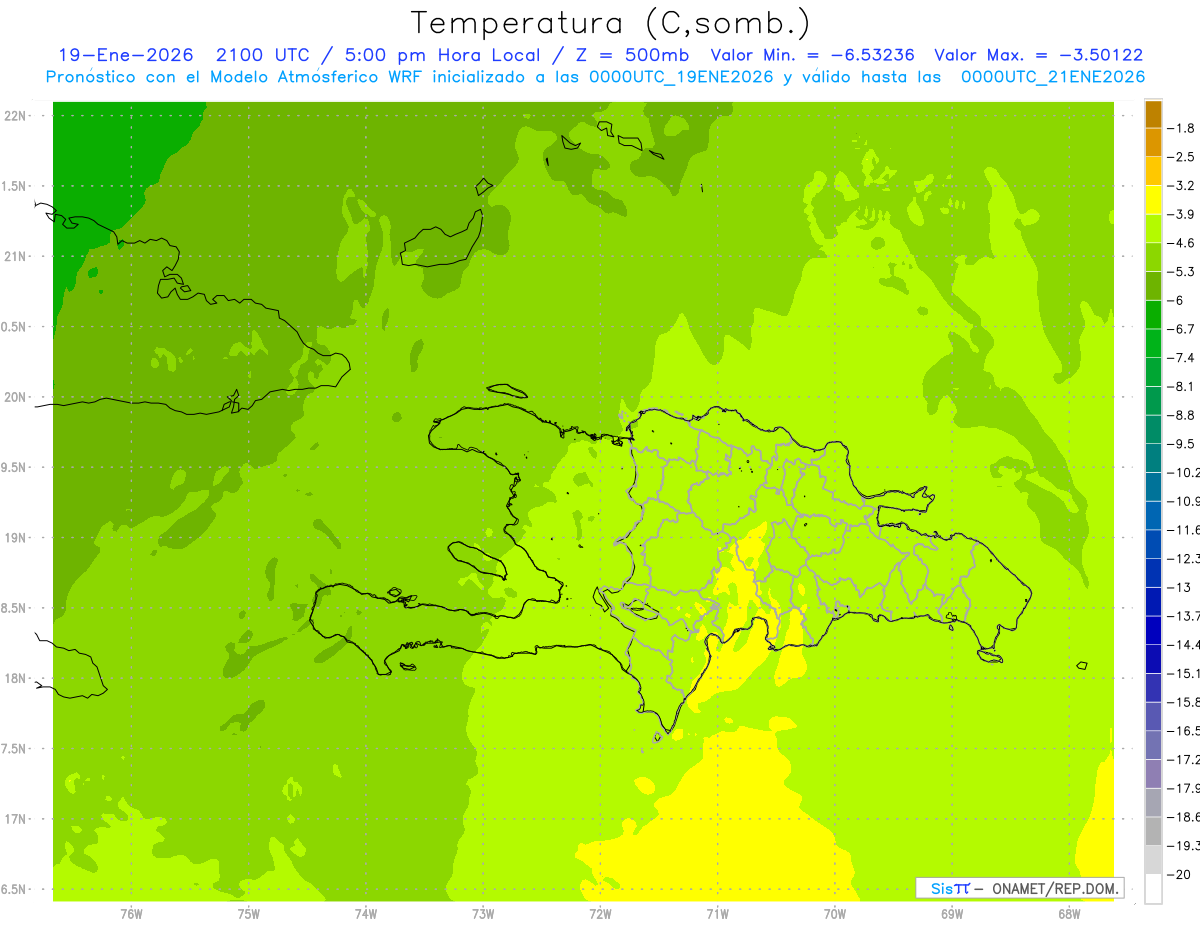1200x927 pixels.
Task: Pick the dark blue swatch between -13.7 and -14.4
Action: [x=1153, y=630]
